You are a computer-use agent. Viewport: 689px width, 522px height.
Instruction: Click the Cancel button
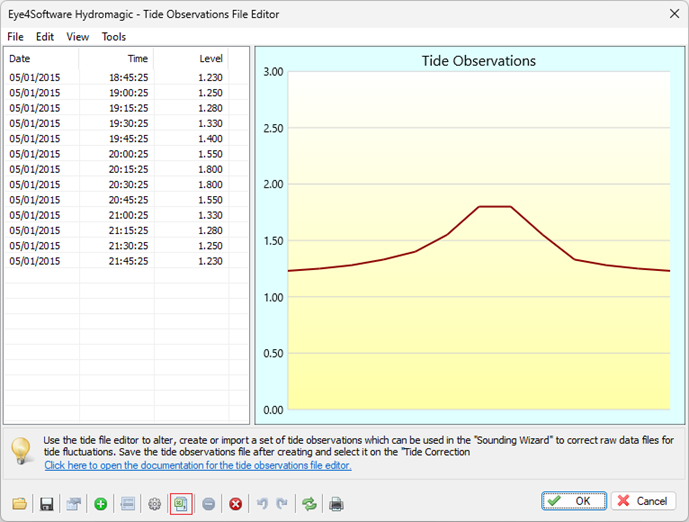643,501
